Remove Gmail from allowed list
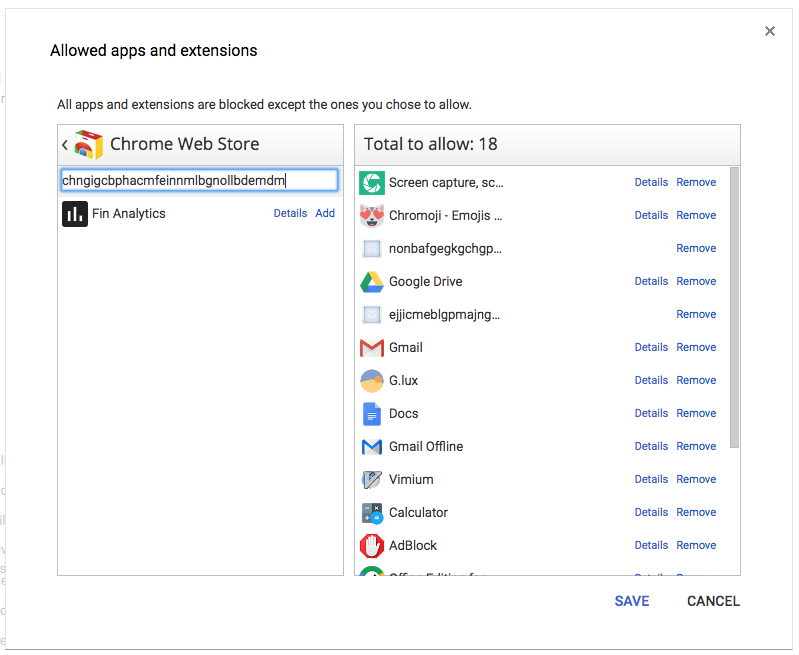Image resolution: width=799 pixels, height=655 pixels. [696, 347]
